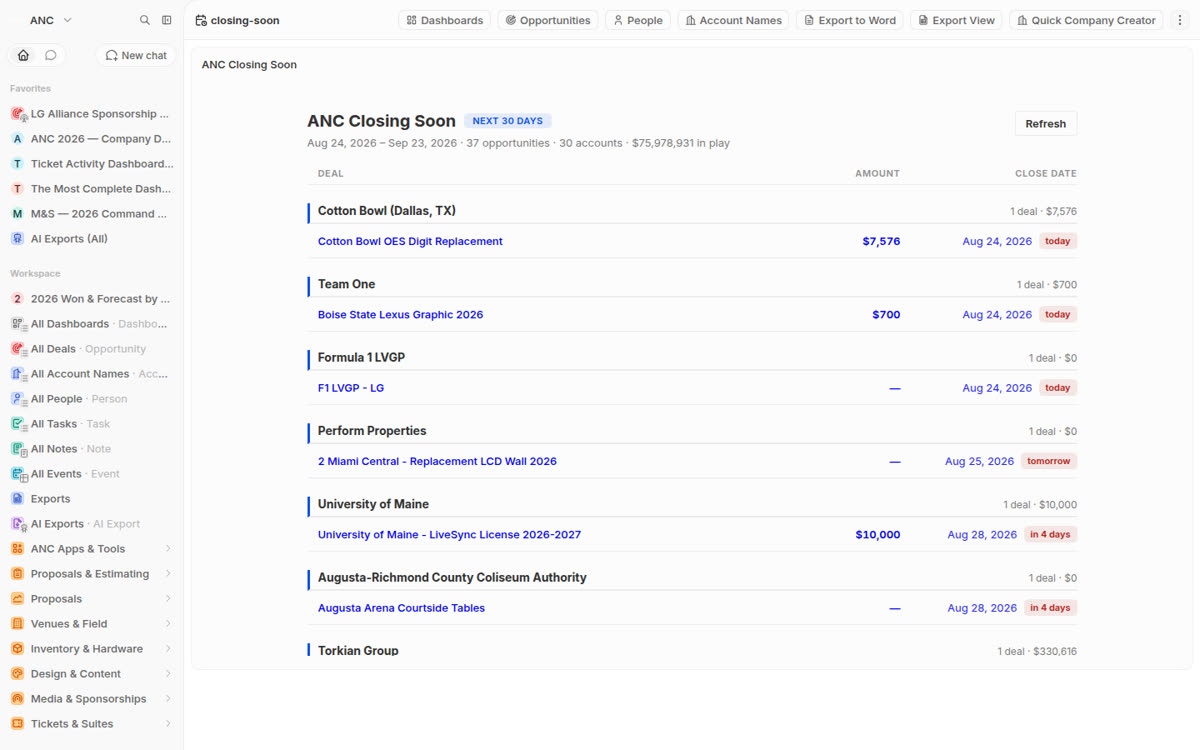This screenshot has height=750, width=1200.
Task: Expand Design & Content folder chevron
Action: [x=168, y=674]
